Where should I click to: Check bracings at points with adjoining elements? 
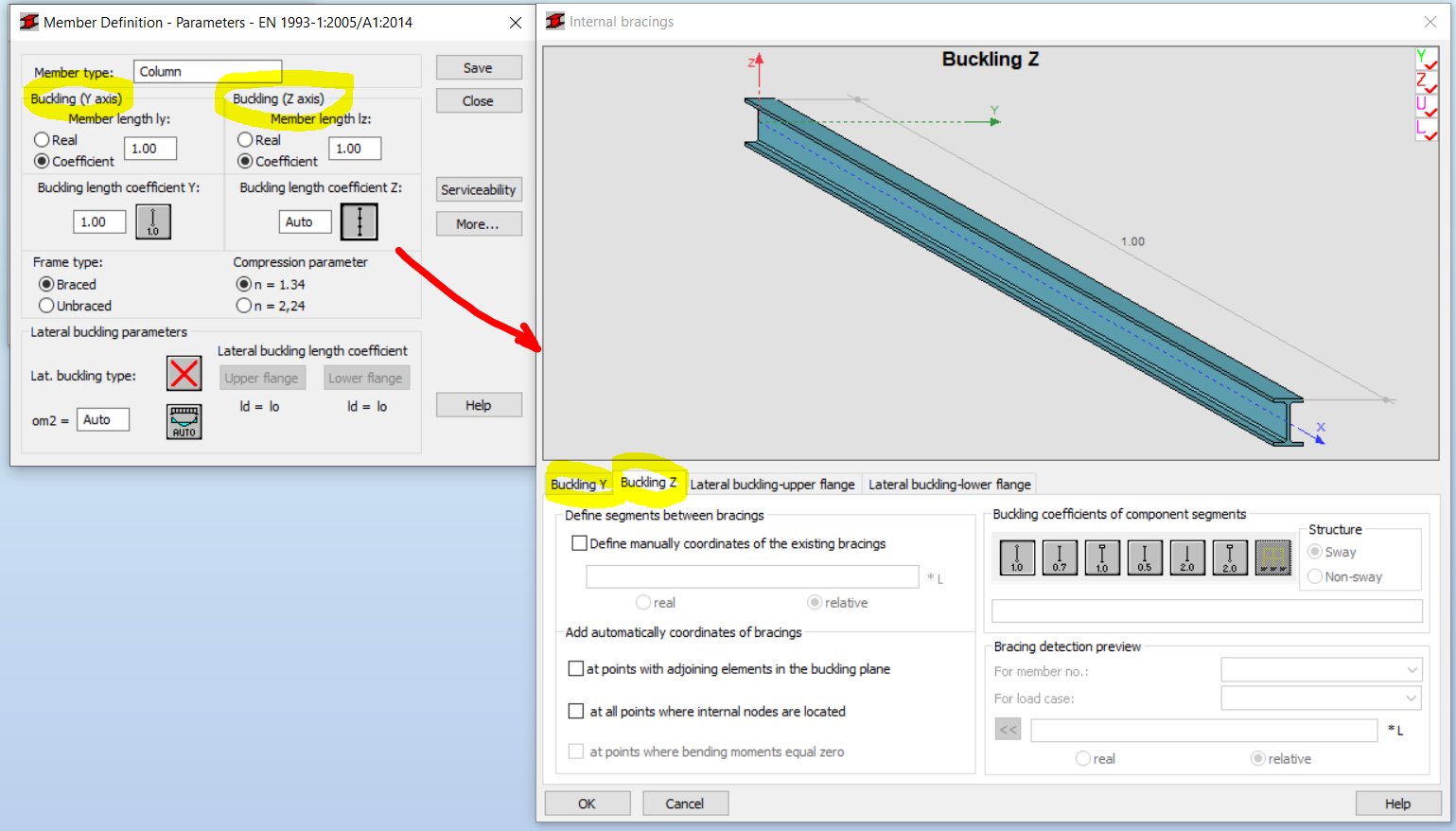(x=576, y=668)
